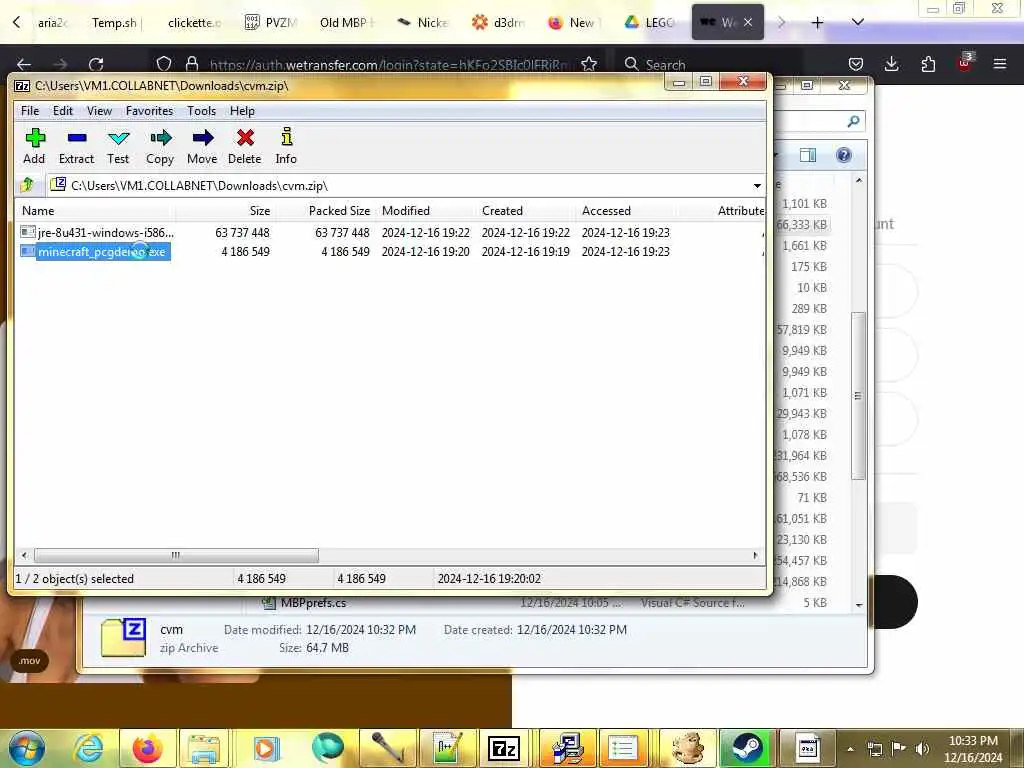Open the View menu
Screen dimensions: 1024x768
(99, 111)
